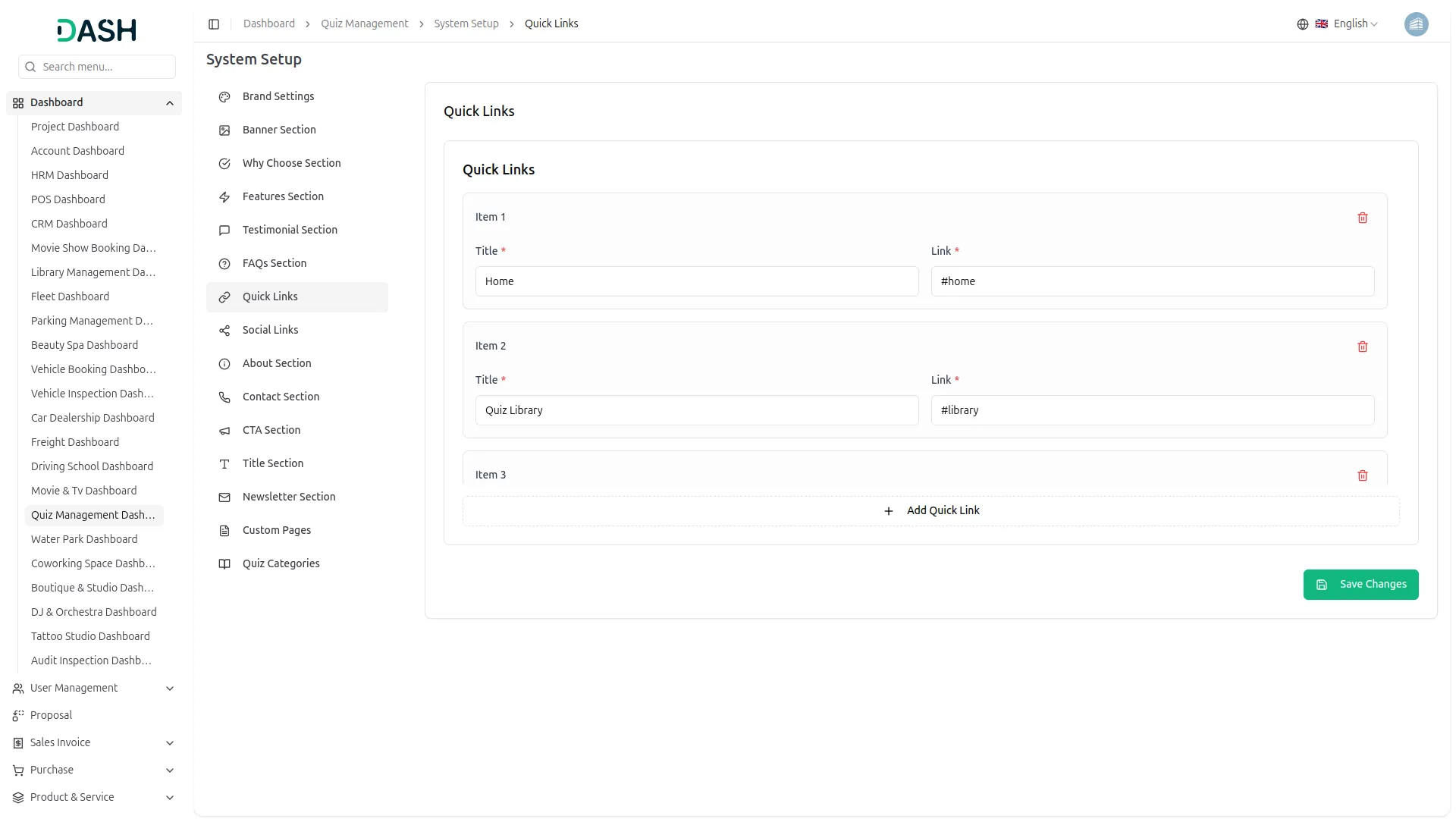
Task: Expand the Sales Invoice menu
Action: tap(170, 743)
